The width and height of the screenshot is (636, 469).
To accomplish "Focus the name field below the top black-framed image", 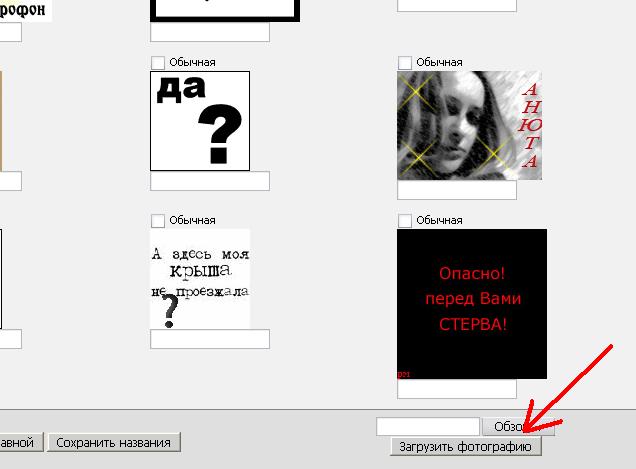I will [210, 33].
